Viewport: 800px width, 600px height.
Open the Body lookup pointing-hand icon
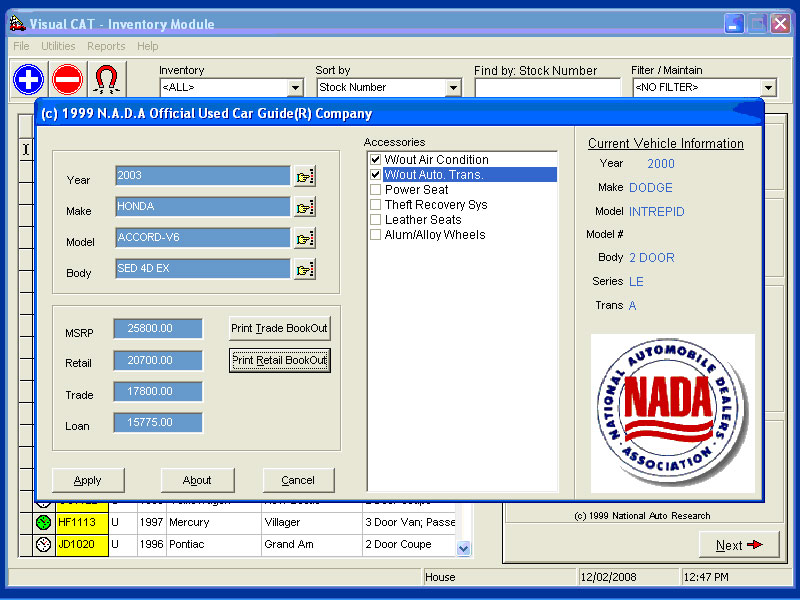coord(305,269)
